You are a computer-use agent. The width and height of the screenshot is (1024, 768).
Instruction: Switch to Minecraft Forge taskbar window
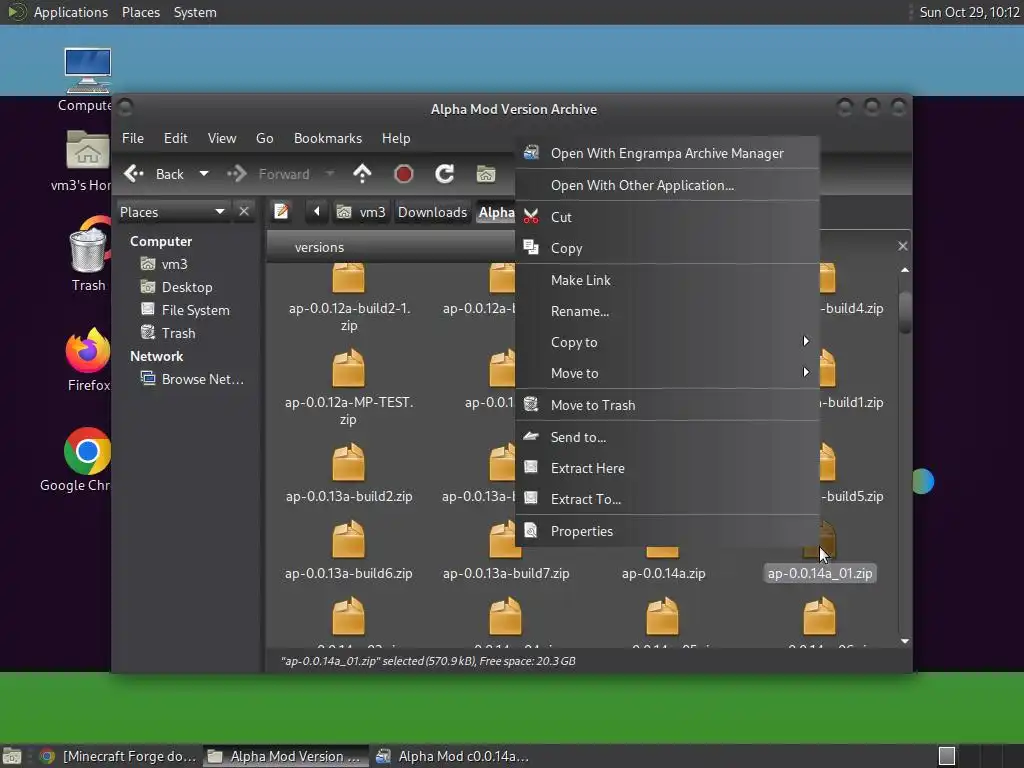click(x=118, y=756)
